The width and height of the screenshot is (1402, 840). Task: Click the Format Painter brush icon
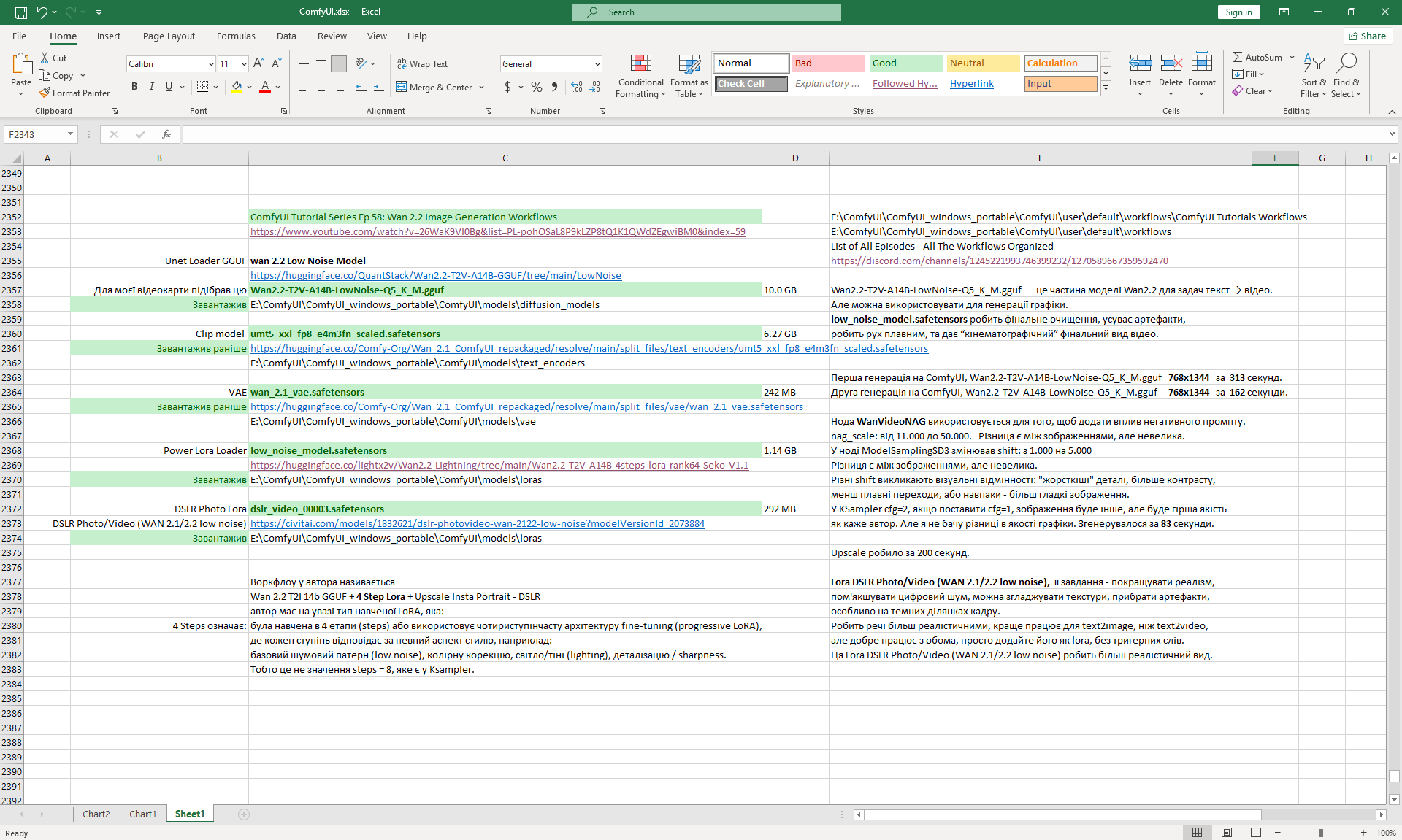(45, 93)
